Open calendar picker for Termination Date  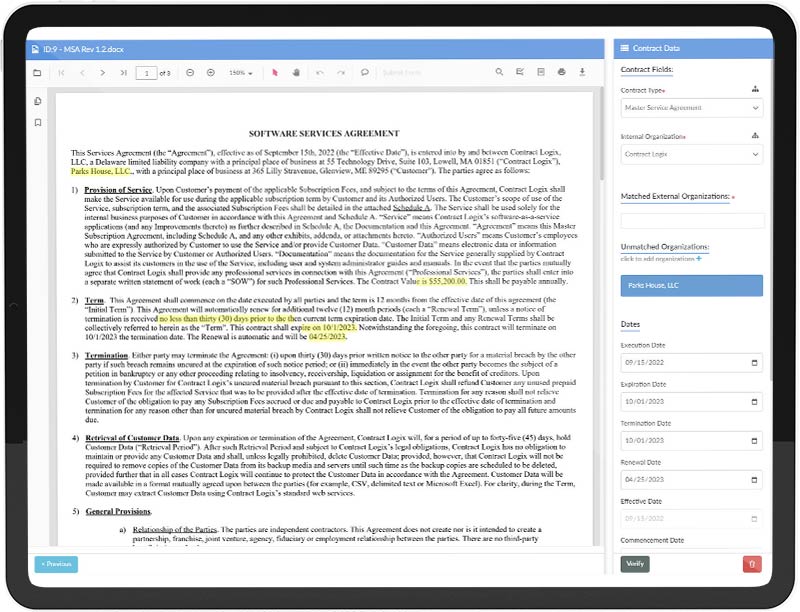tap(755, 441)
